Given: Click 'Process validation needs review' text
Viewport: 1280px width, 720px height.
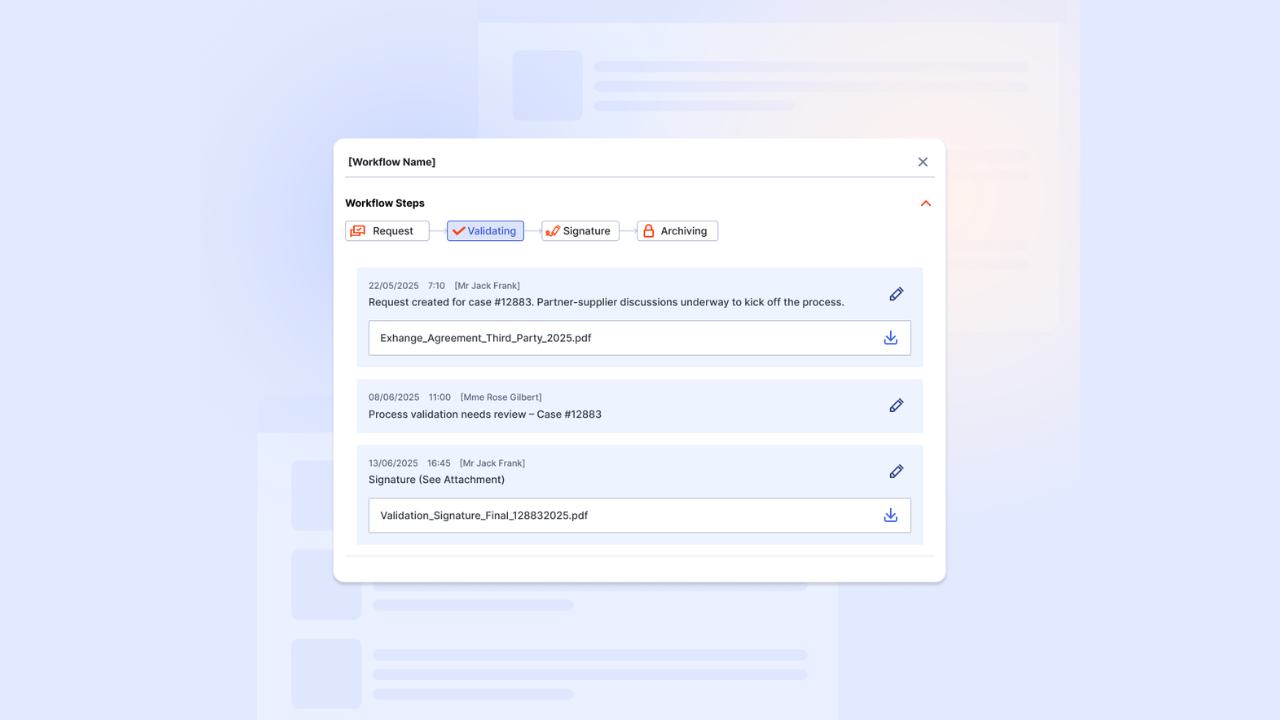Looking at the screenshot, I should pyautogui.click(x=447, y=414).
